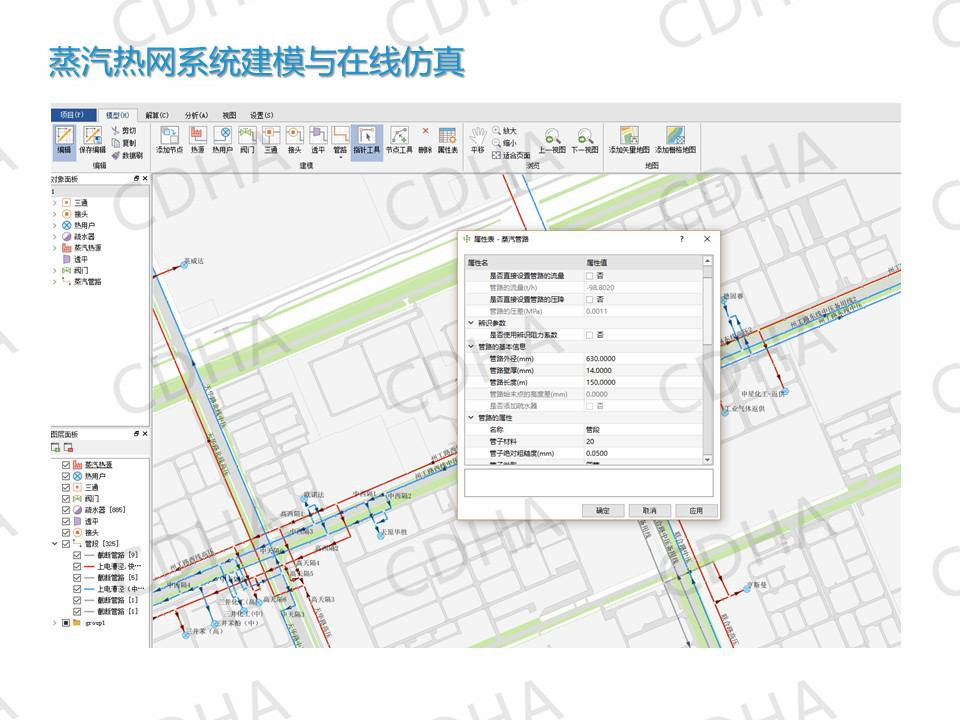Click the 保存编辑 save-edit icon

point(92,140)
